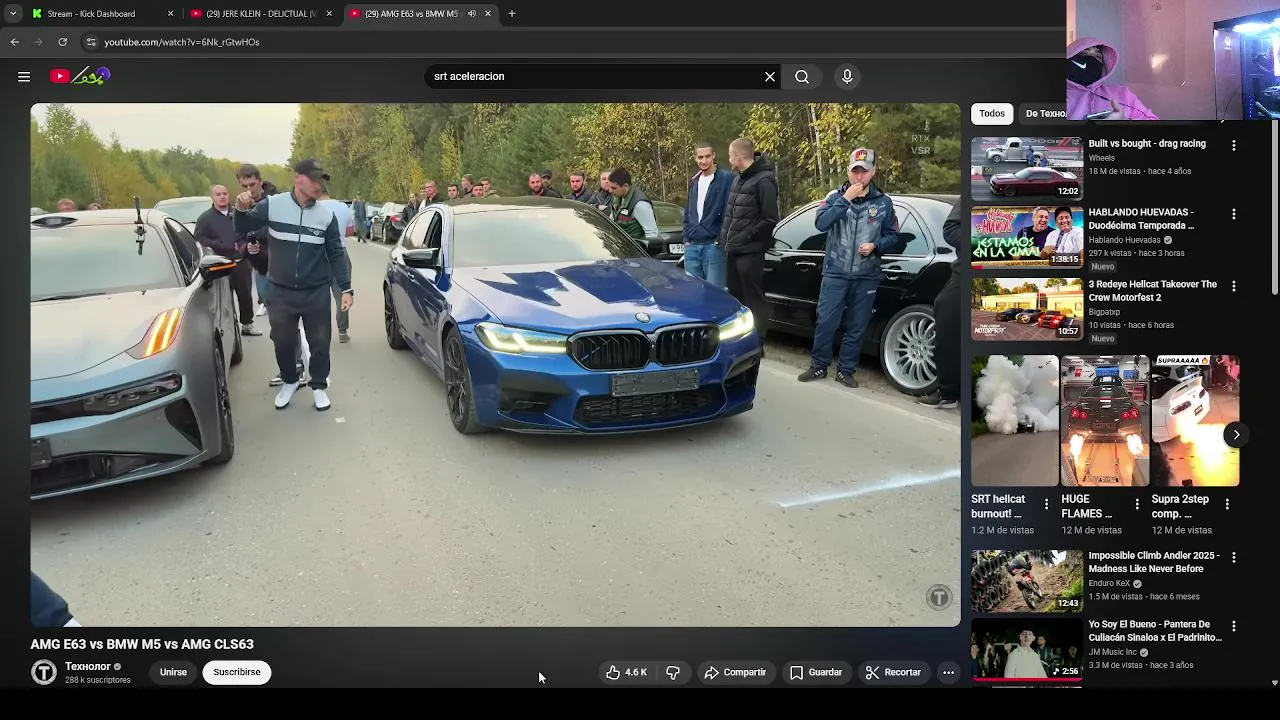Open a new browser tab with plus
1280x720 pixels.
coord(512,14)
